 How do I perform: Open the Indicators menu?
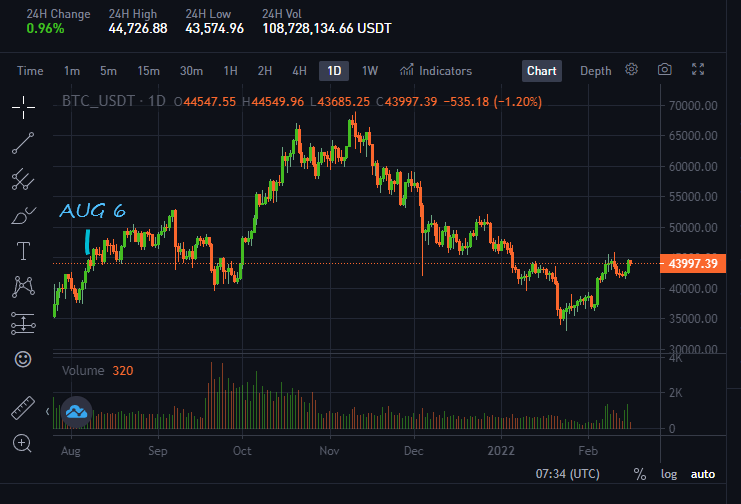tap(436, 71)
